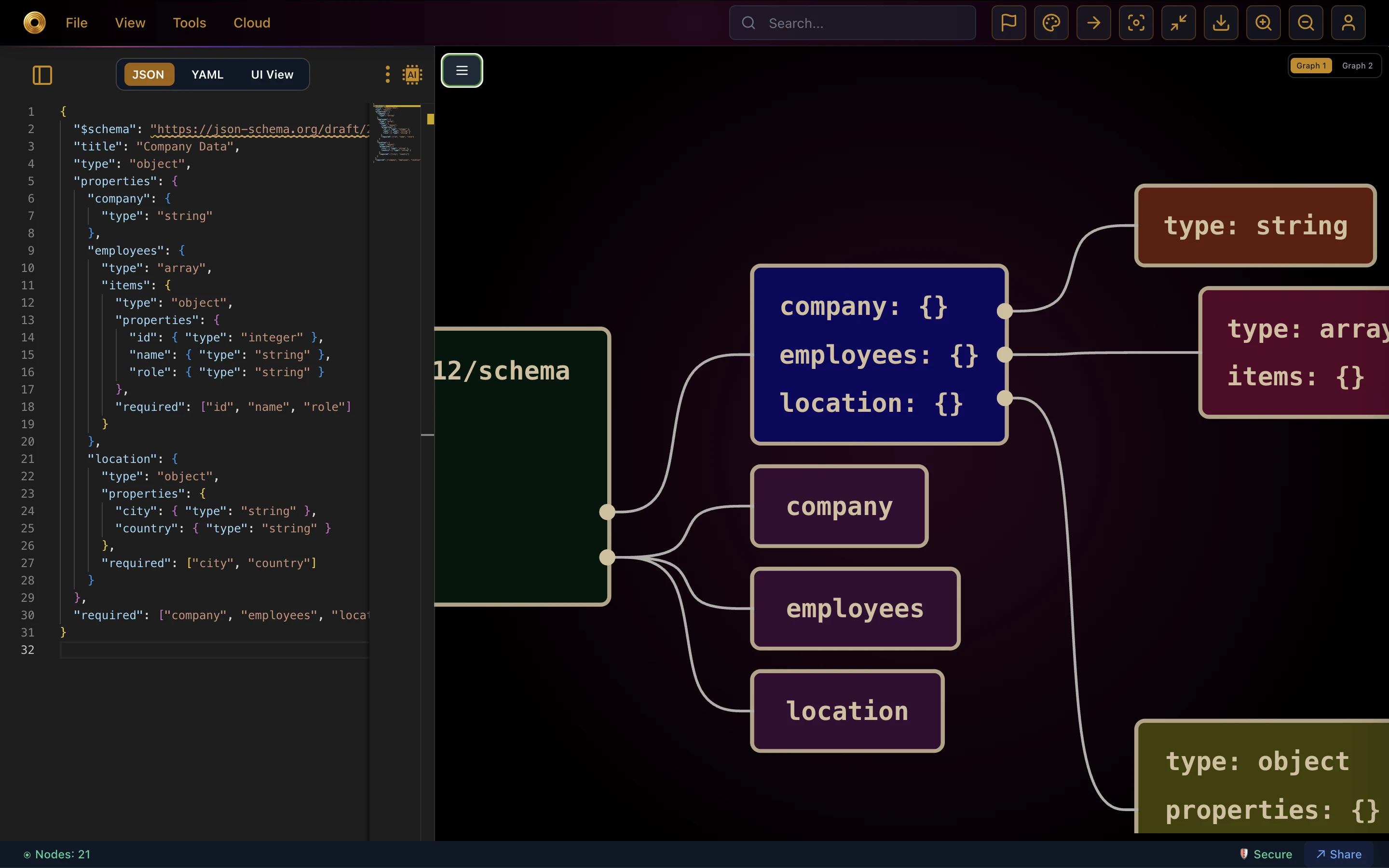Click the AI chip icon
Screen dimensions: 1389x868
click(412, 75)
